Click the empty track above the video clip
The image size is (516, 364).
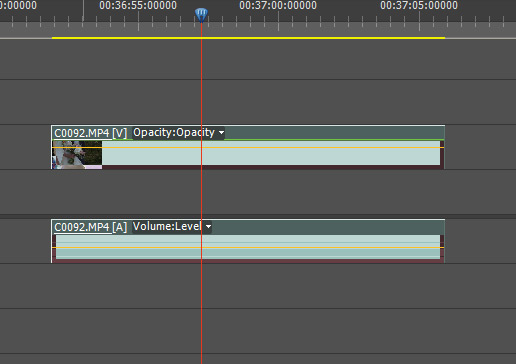(258, 102)
